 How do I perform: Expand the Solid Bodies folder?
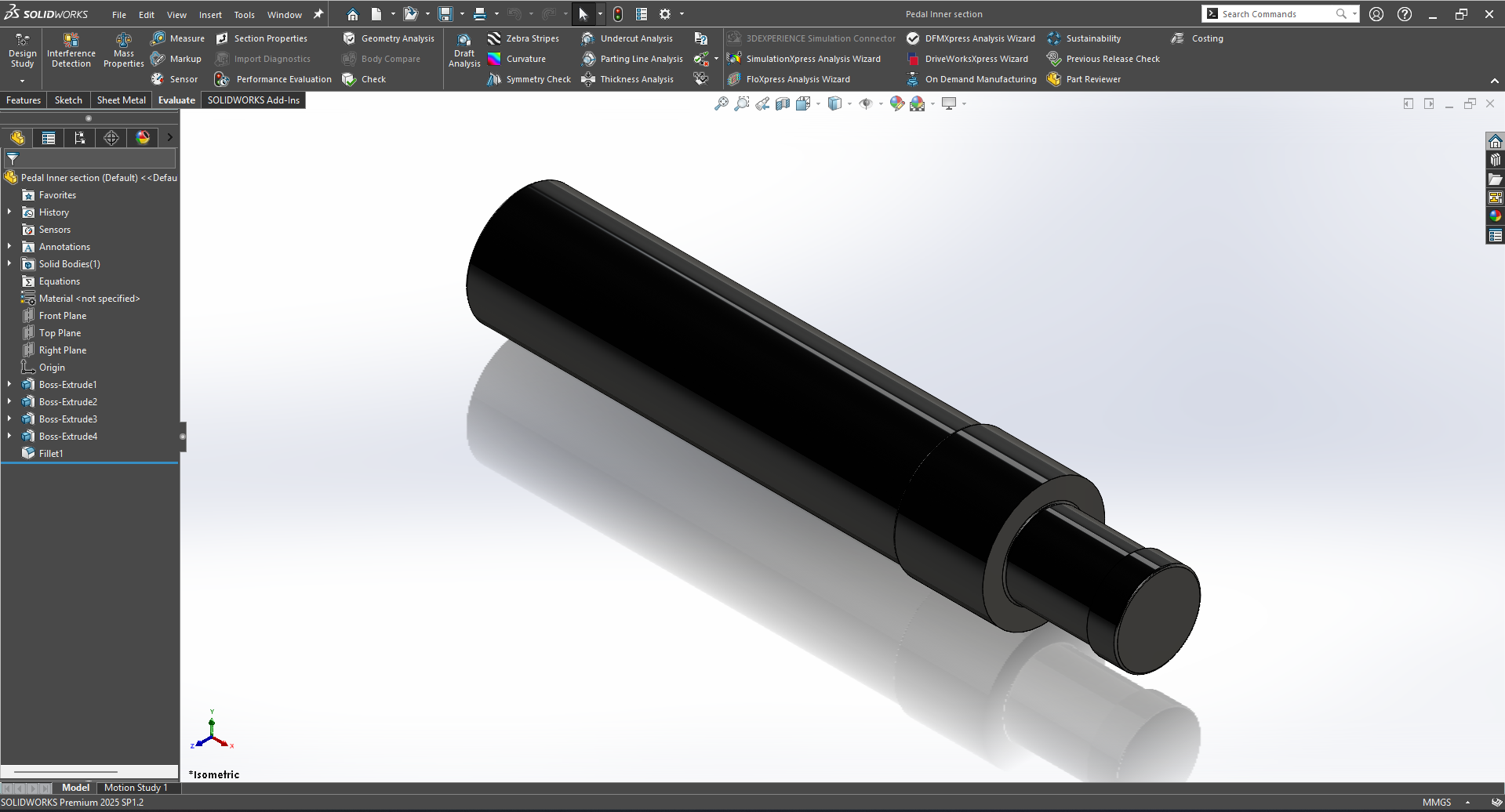coord(9,264)
